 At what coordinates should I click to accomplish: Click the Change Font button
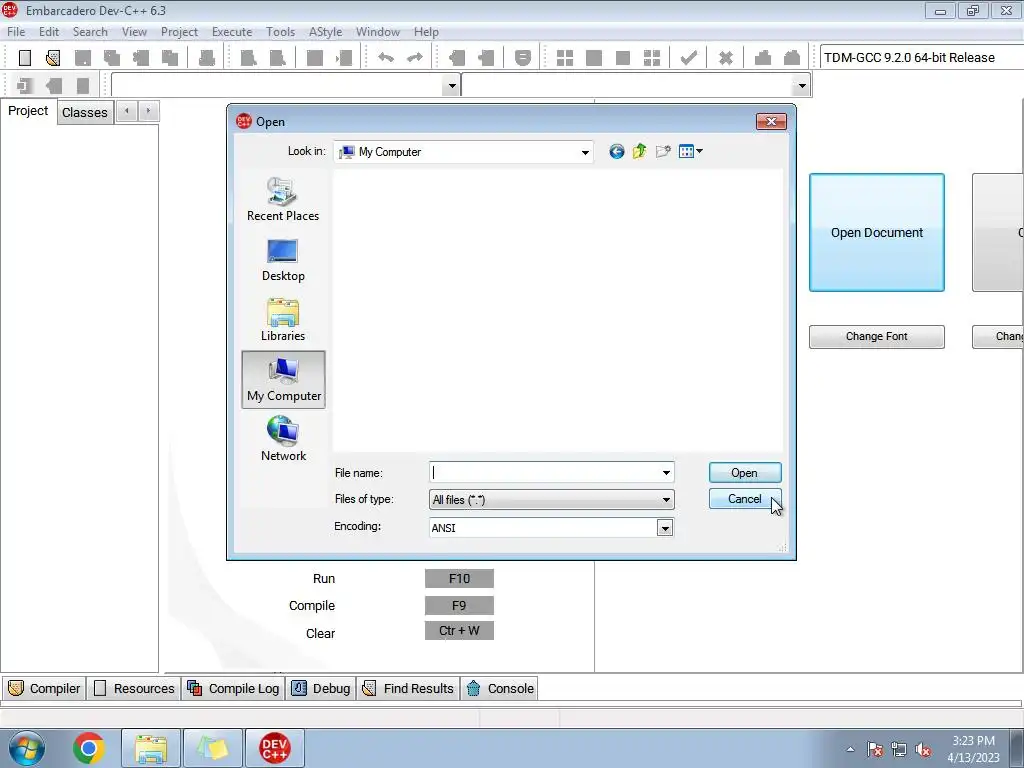click(876, 336)
